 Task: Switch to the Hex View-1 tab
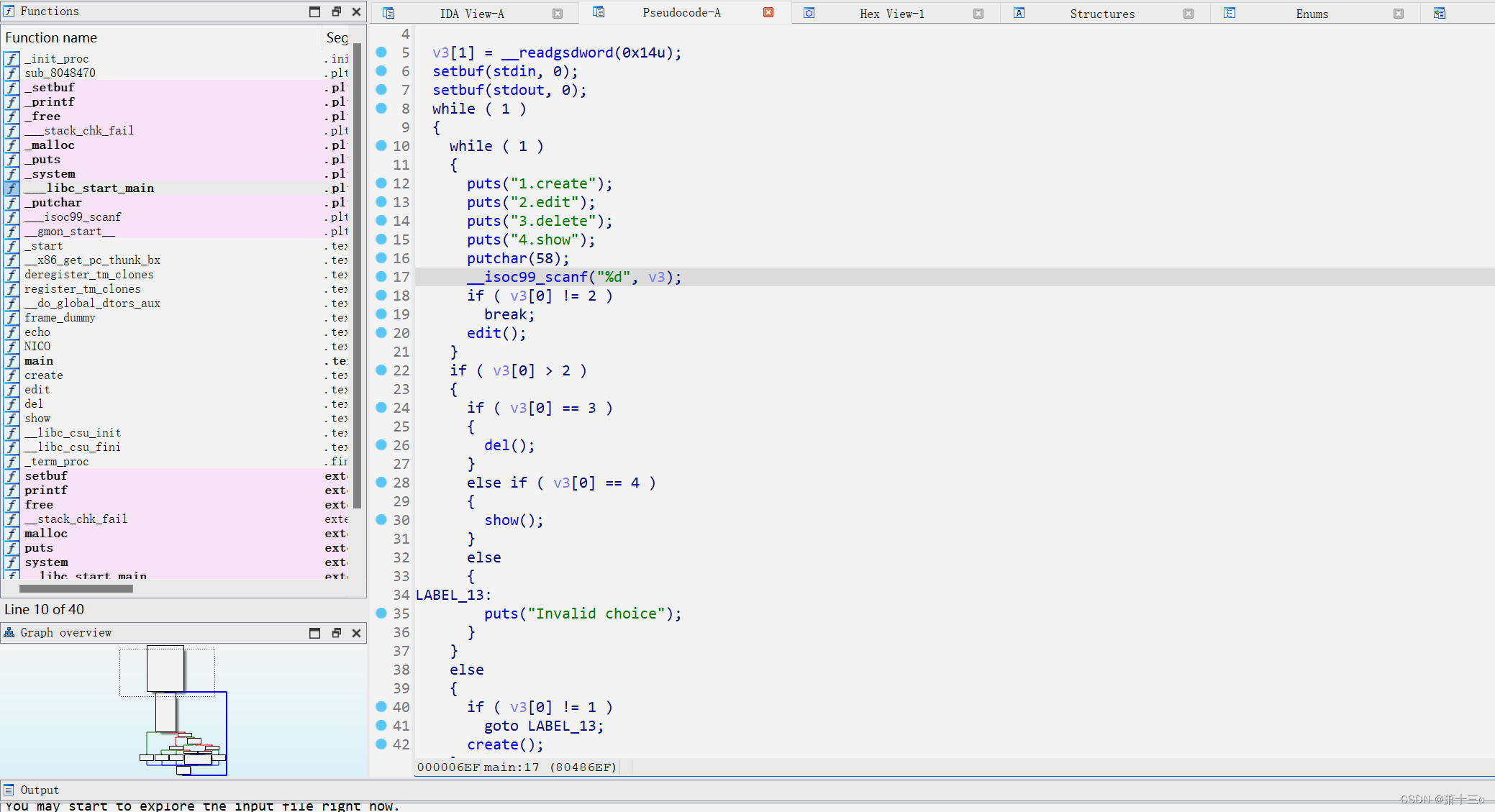coord(891,14)
